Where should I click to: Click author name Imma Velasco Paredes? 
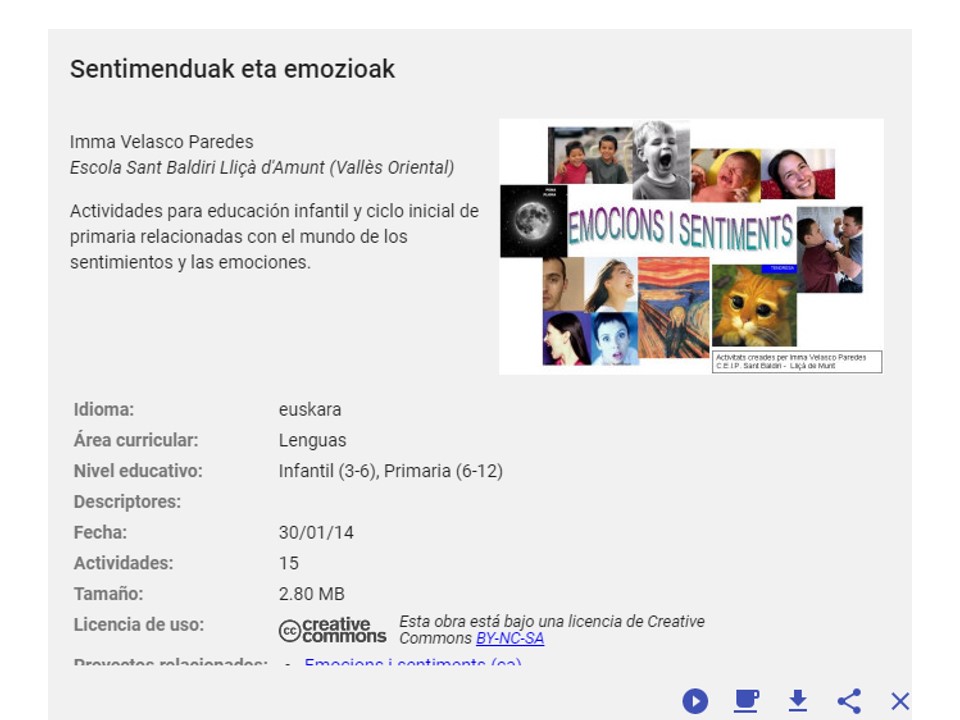[162, 141]
